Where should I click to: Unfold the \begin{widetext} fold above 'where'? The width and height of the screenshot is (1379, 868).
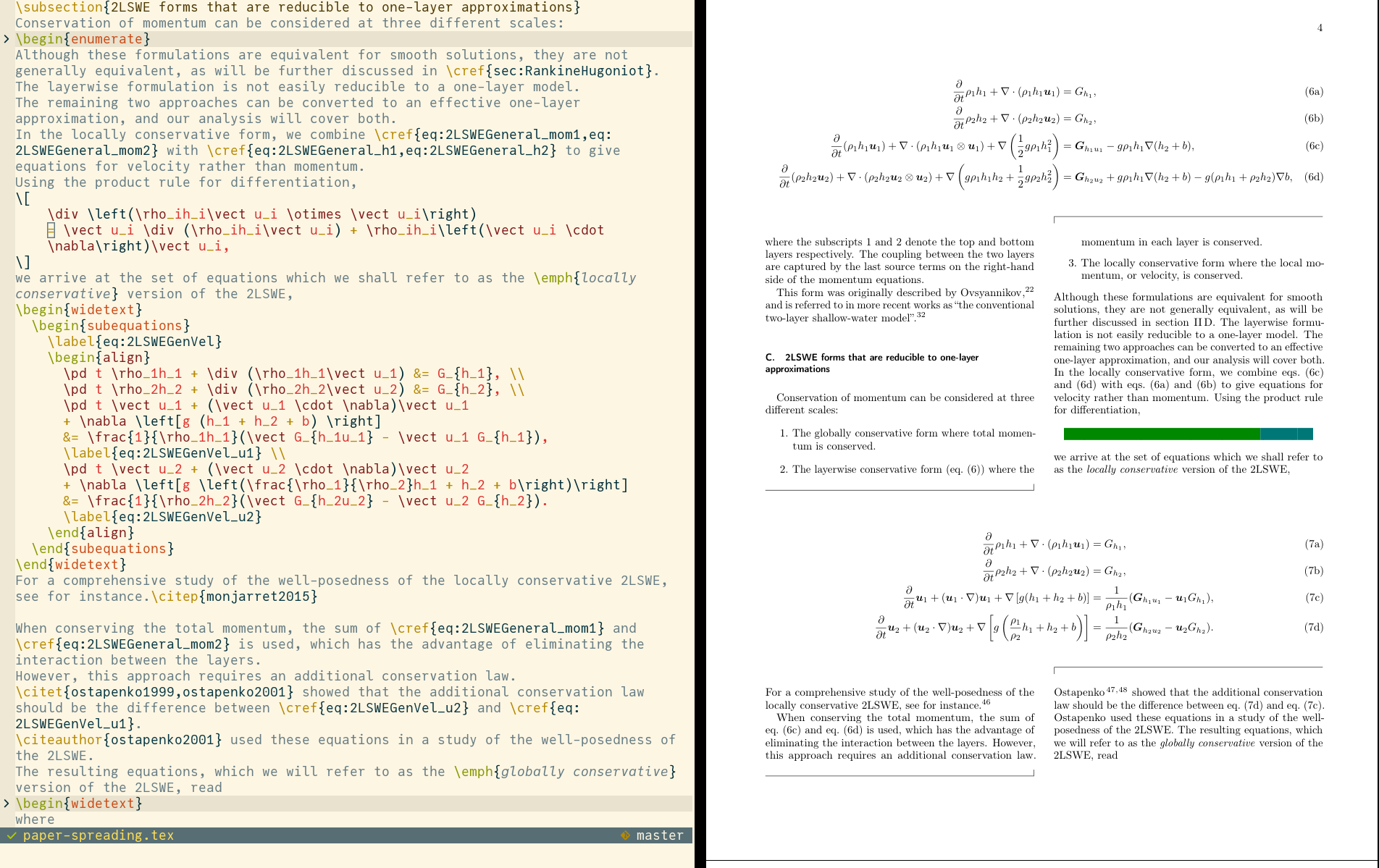click(7, 804)
